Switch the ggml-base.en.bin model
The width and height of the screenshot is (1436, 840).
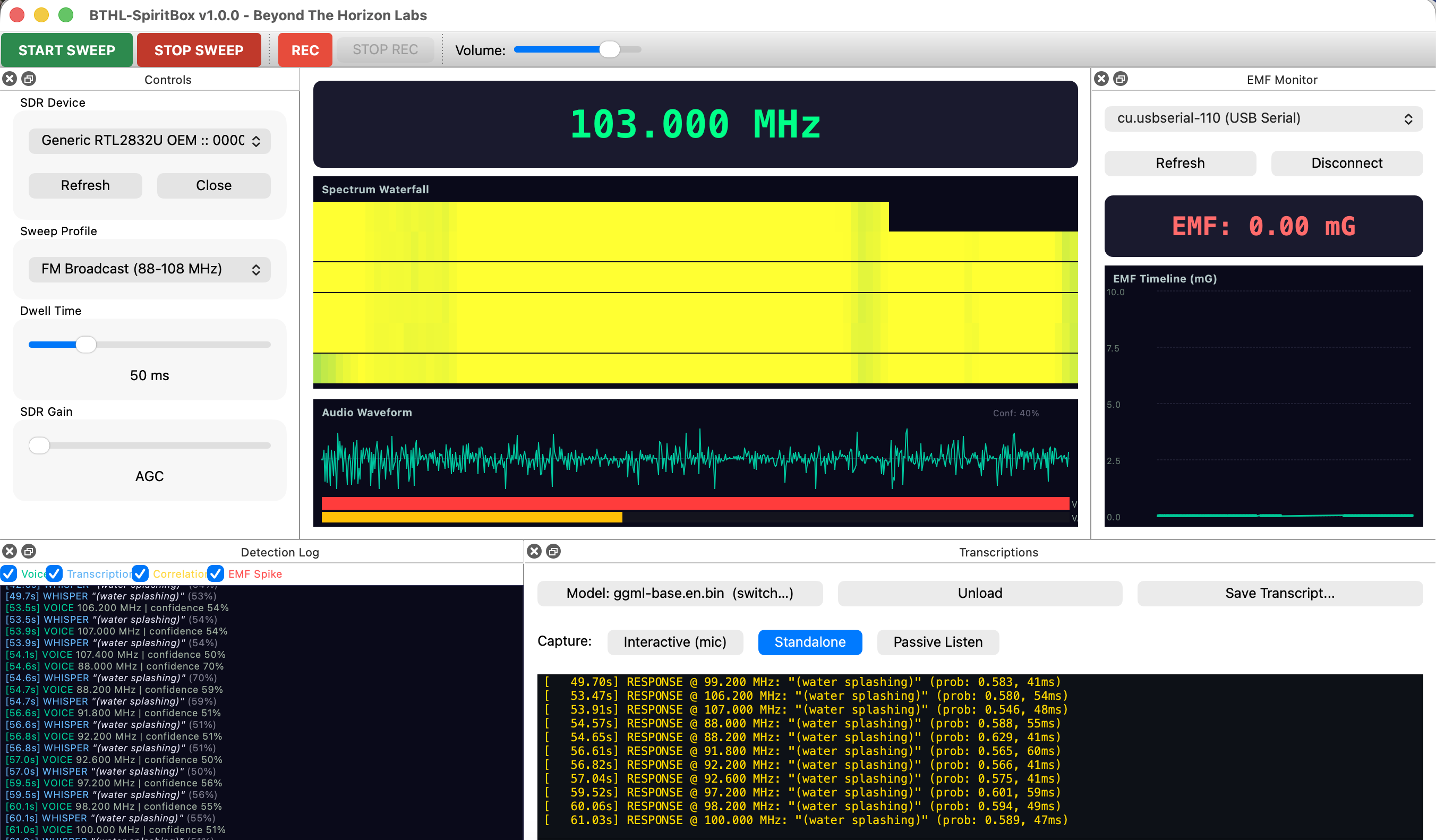[x=680, y=593]
